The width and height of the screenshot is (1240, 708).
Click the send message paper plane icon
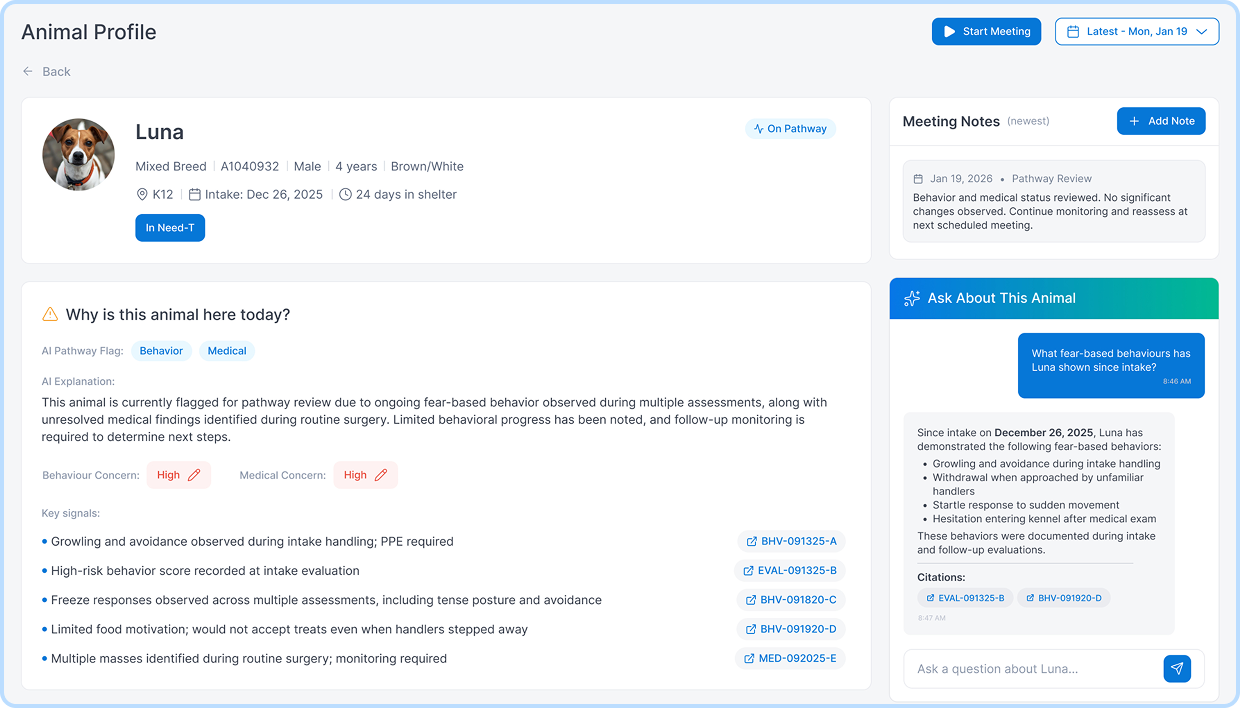(1177, 669)
